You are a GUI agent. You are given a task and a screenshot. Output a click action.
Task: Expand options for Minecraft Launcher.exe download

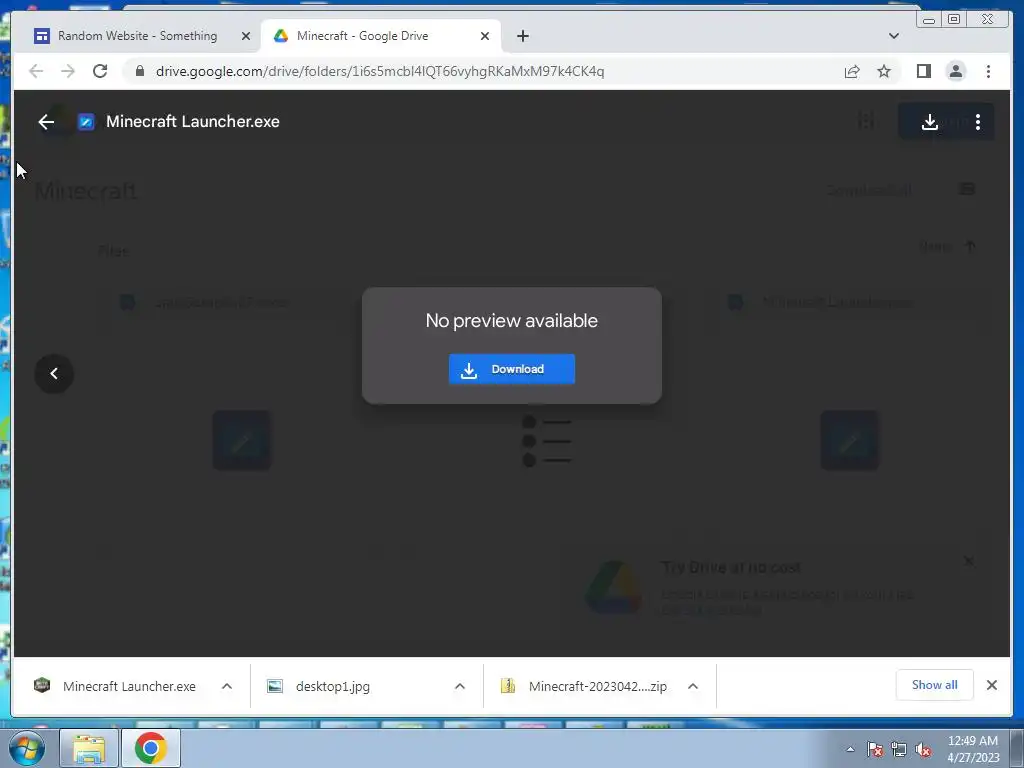pyautogui.click(x=227, y=686)
